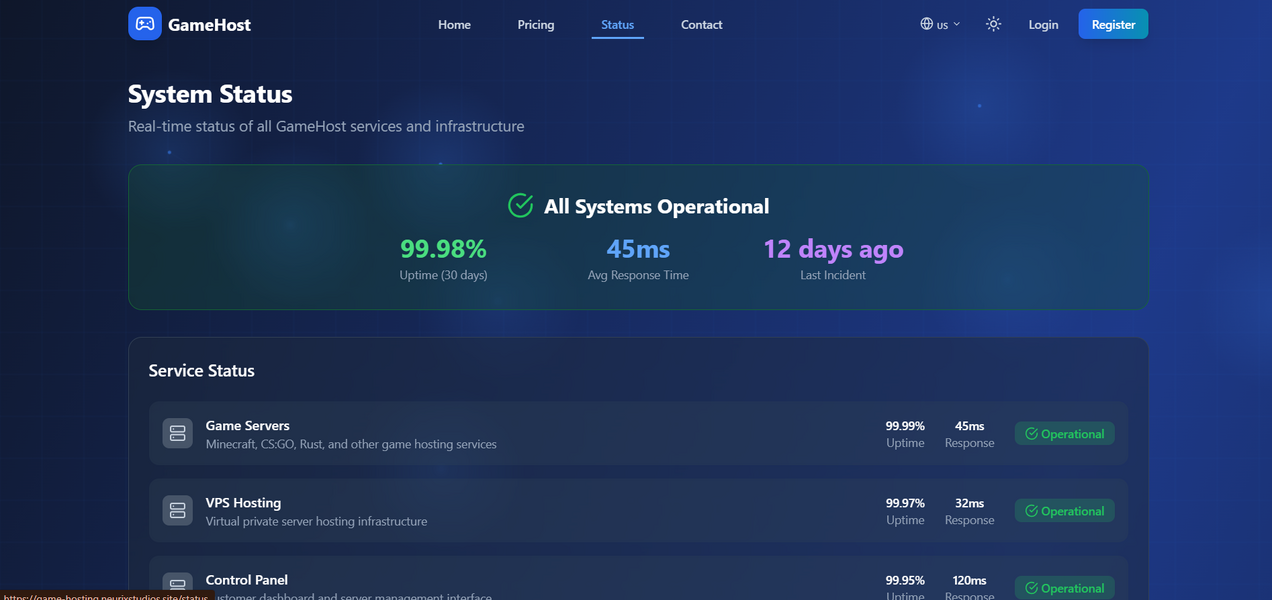The height and width of the screenshot is (600, 1272).
Task: Click the GameHost brand name
Action: tap(209, 25)
